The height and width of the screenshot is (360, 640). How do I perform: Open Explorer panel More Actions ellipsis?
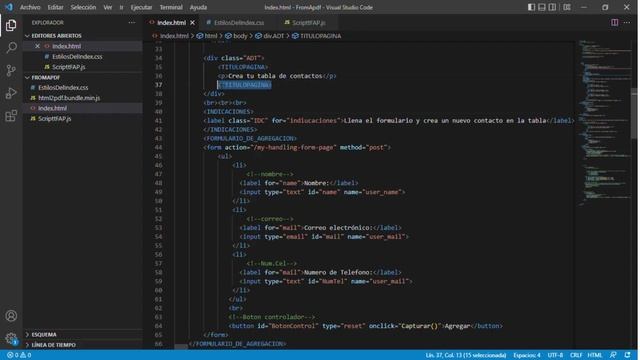[x=131, y=22]
